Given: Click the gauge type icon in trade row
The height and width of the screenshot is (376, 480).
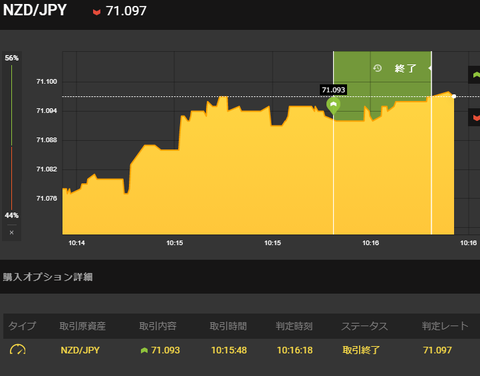Looking at the screenshot, I should [x=18, y=349].
